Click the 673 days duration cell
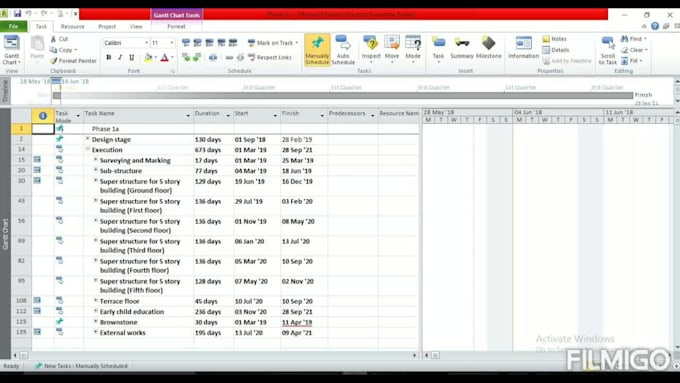Image resolution: width=680 pixels, height=383 pixels. (x=213, y=150)
